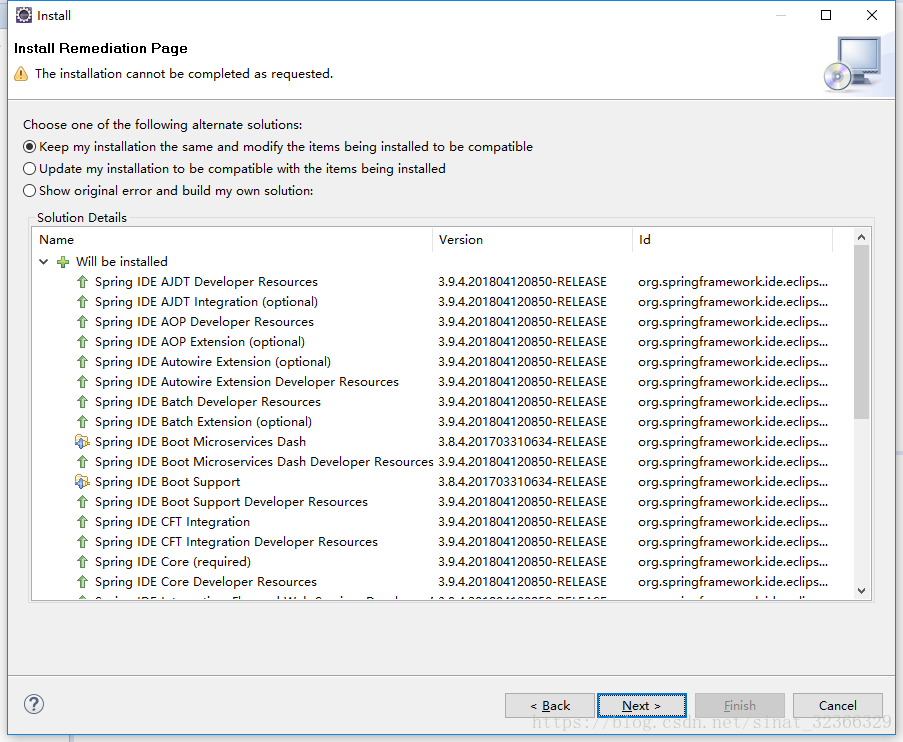Select row Spring IDE Boot Support Developer Resources
This screenshot has height=742, width=903.
(x=442, y=502)
